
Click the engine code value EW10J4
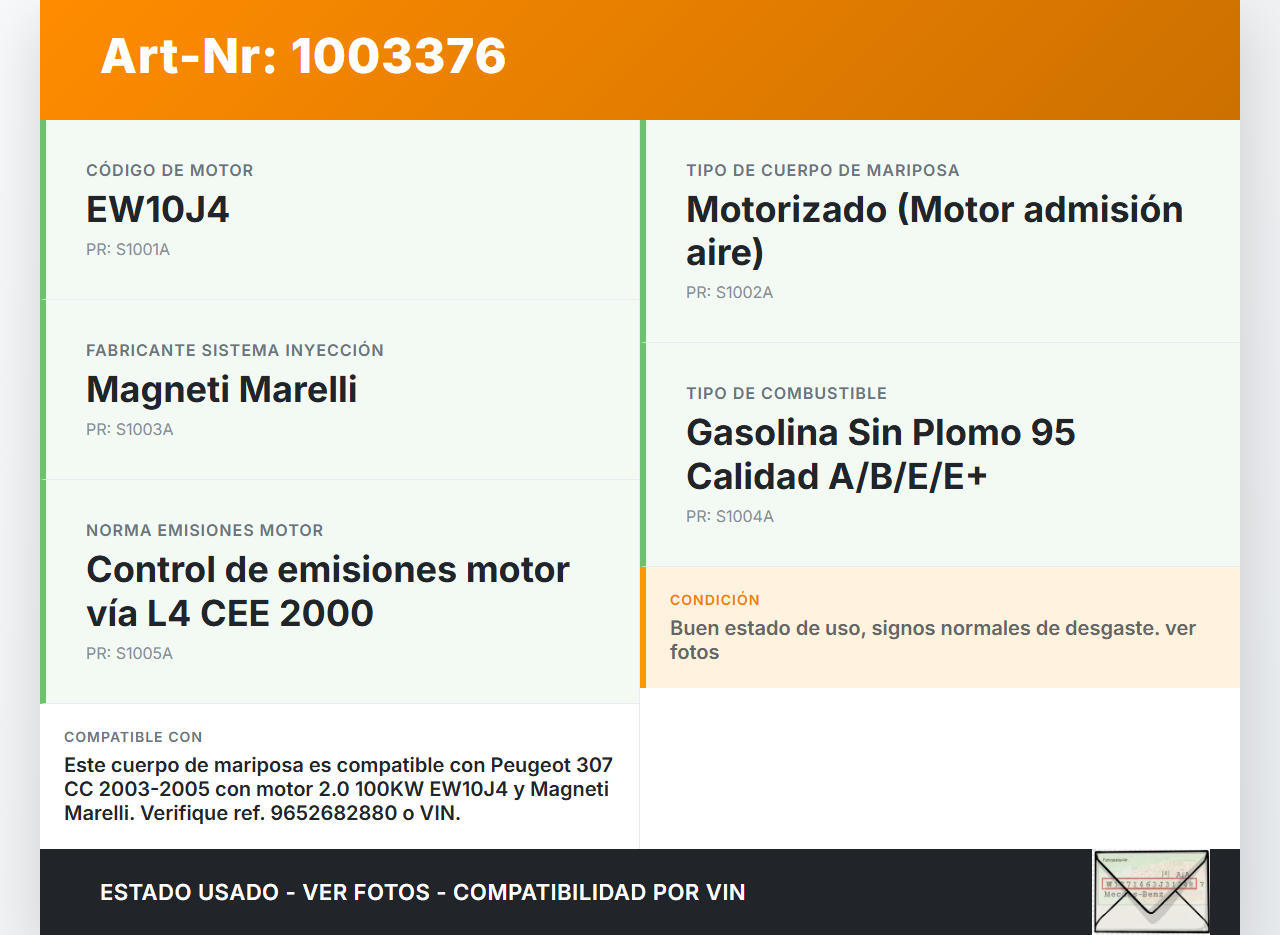(158, 209)
